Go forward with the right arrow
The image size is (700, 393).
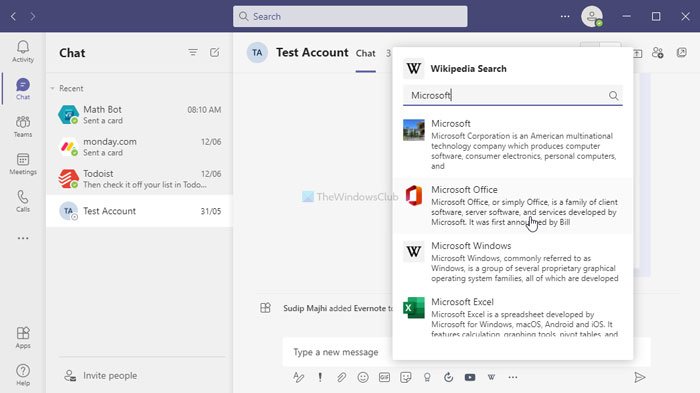(33, 17)
